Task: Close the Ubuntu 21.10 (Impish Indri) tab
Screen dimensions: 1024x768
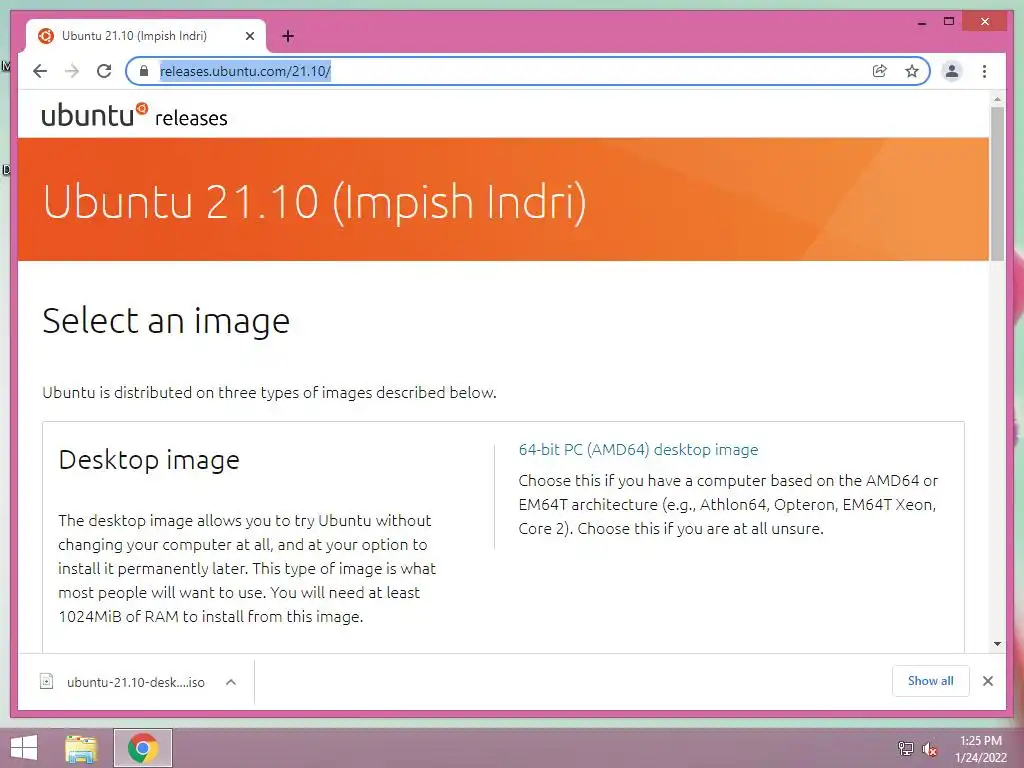Action: click(249, 37)
